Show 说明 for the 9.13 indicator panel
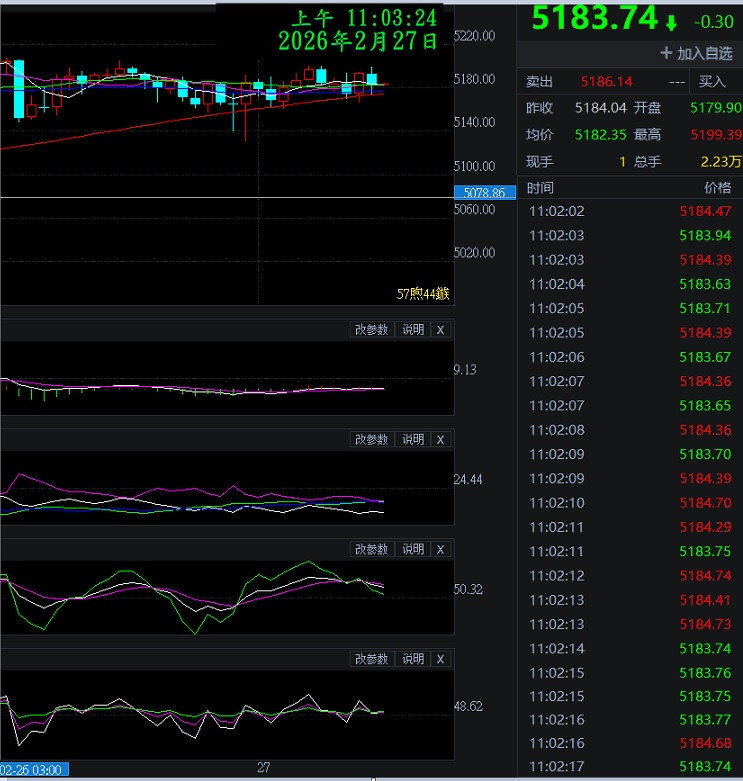Image resolution: width=743 pixels, height=781 pixels. click(x=413, y=330)
